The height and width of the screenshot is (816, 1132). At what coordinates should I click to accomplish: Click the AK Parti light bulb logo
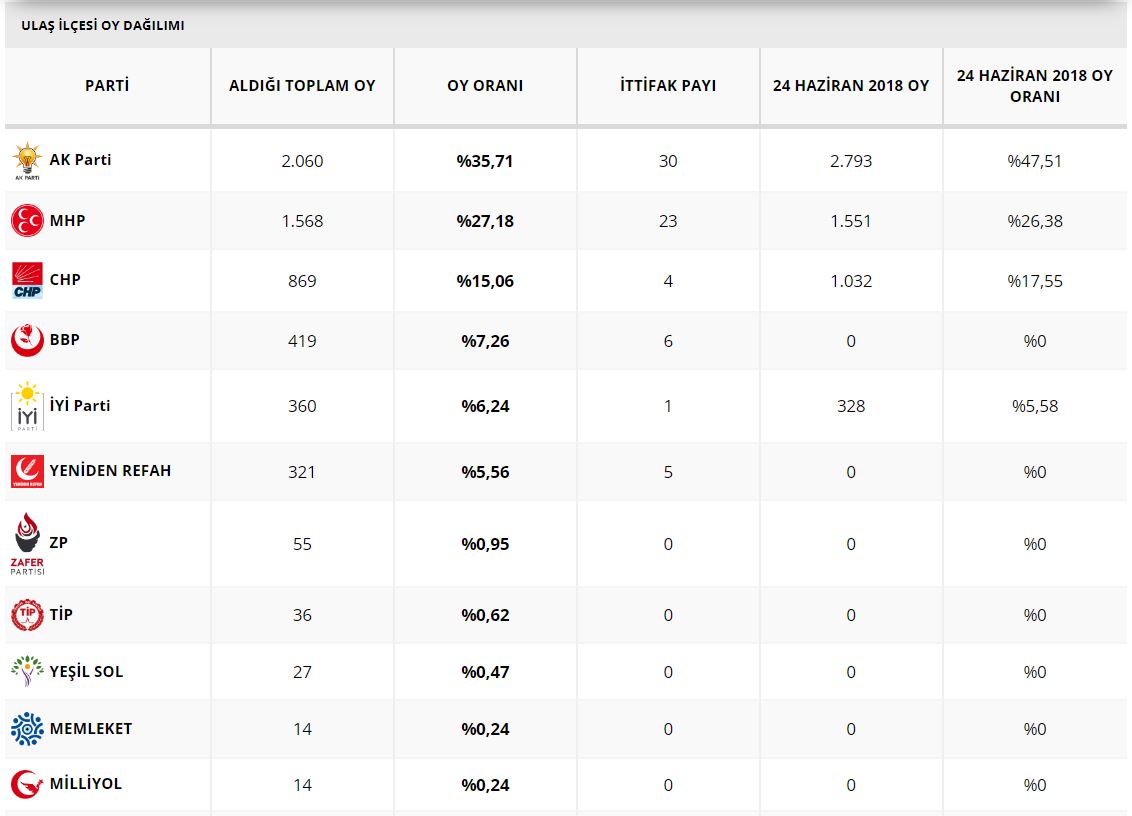pos(27,161)
